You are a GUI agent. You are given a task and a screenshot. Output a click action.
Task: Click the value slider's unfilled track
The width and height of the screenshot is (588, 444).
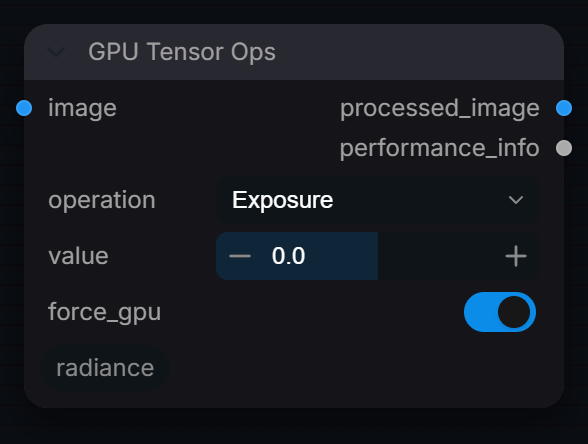tap(439, 256)
